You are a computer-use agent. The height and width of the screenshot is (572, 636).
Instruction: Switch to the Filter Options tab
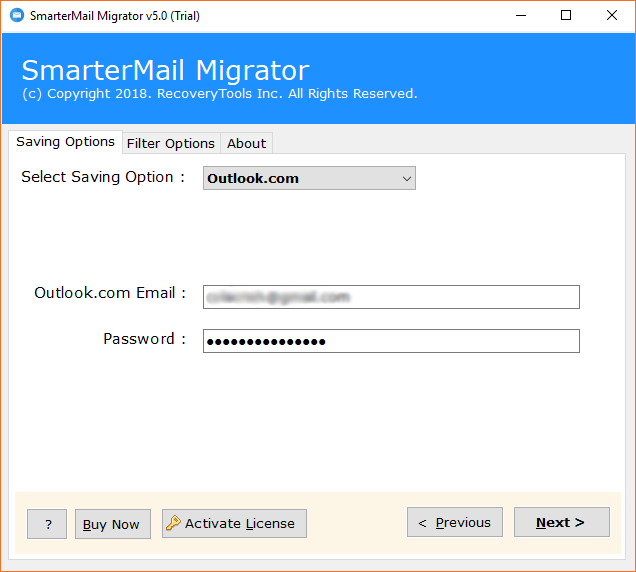tap(171, 144)
